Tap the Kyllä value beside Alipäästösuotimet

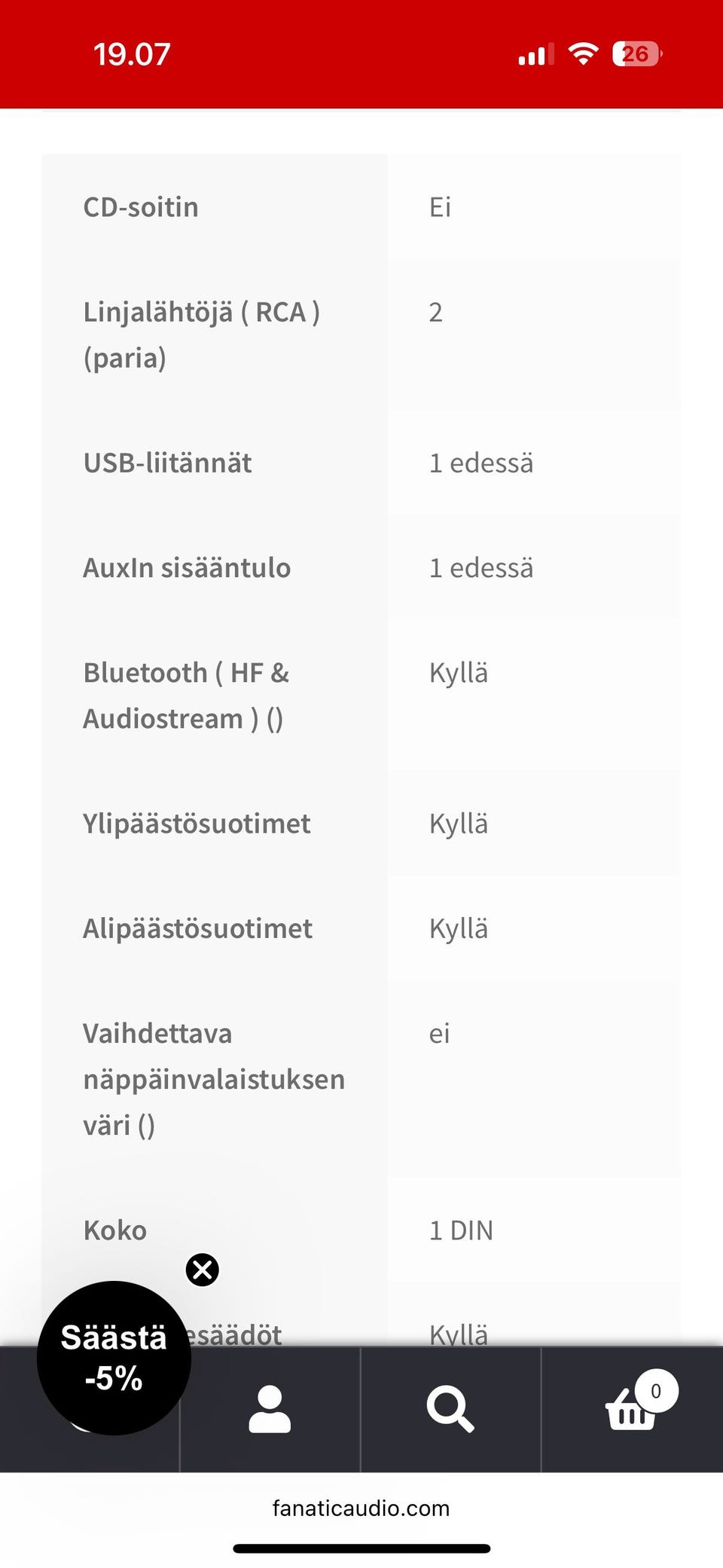[x=458, y=928]
